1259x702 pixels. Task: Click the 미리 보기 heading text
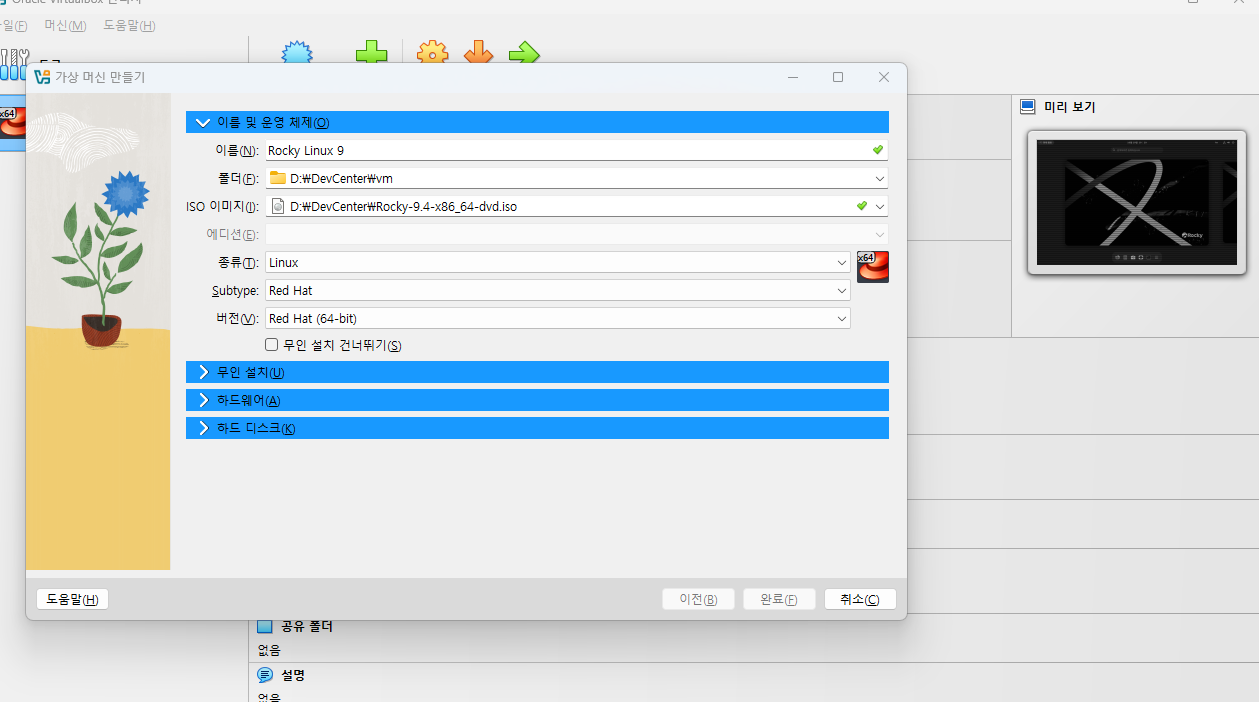tap(1070, 107)
